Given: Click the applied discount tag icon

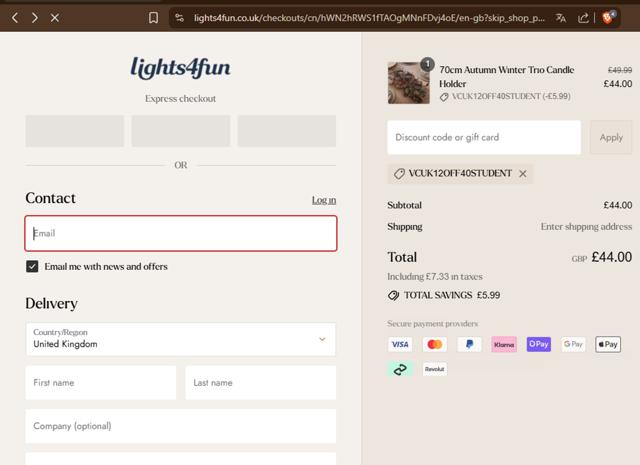Looking at the screenshot, I should coord(399,174).
